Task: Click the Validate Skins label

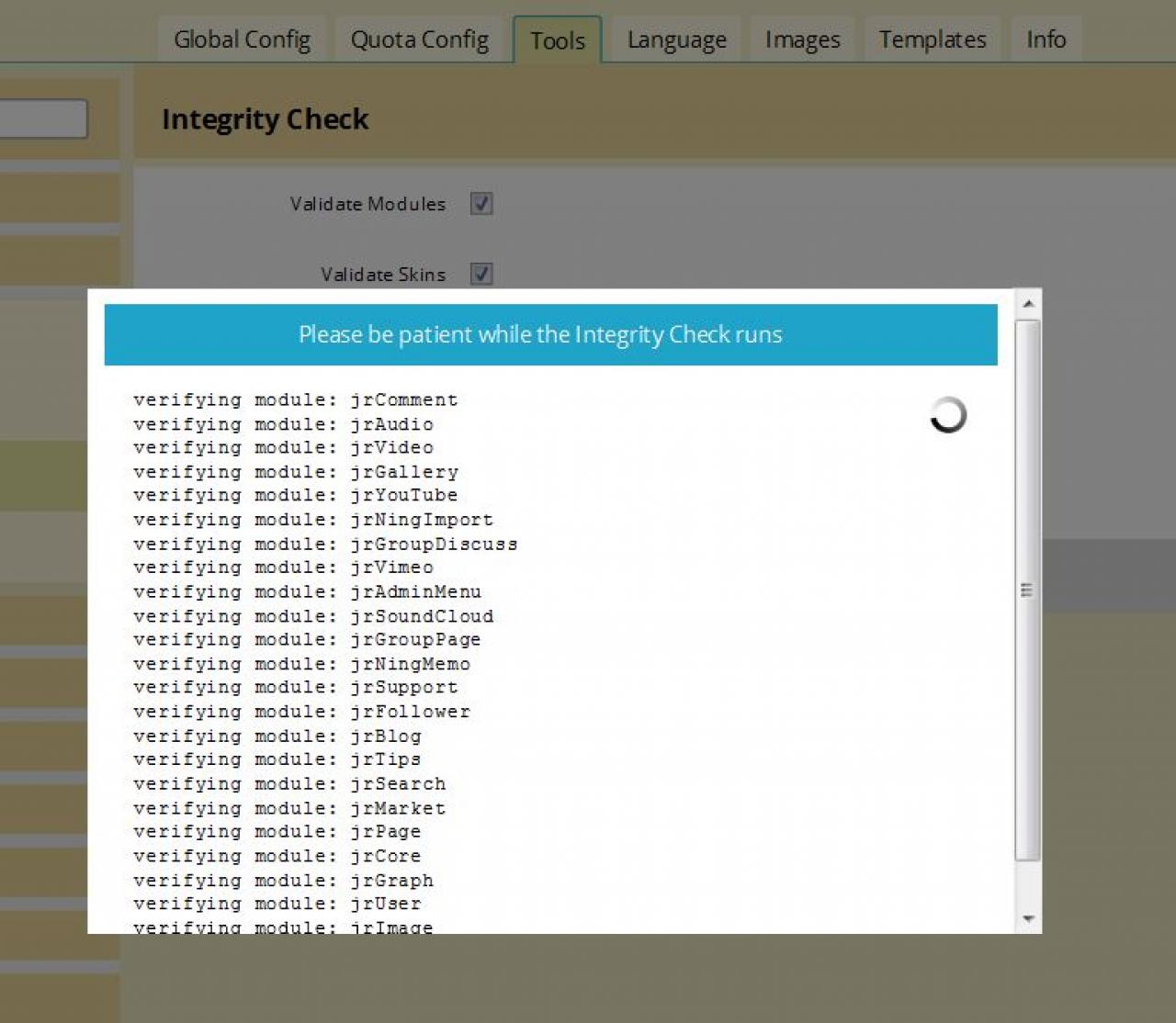Action: click(382, 275)
